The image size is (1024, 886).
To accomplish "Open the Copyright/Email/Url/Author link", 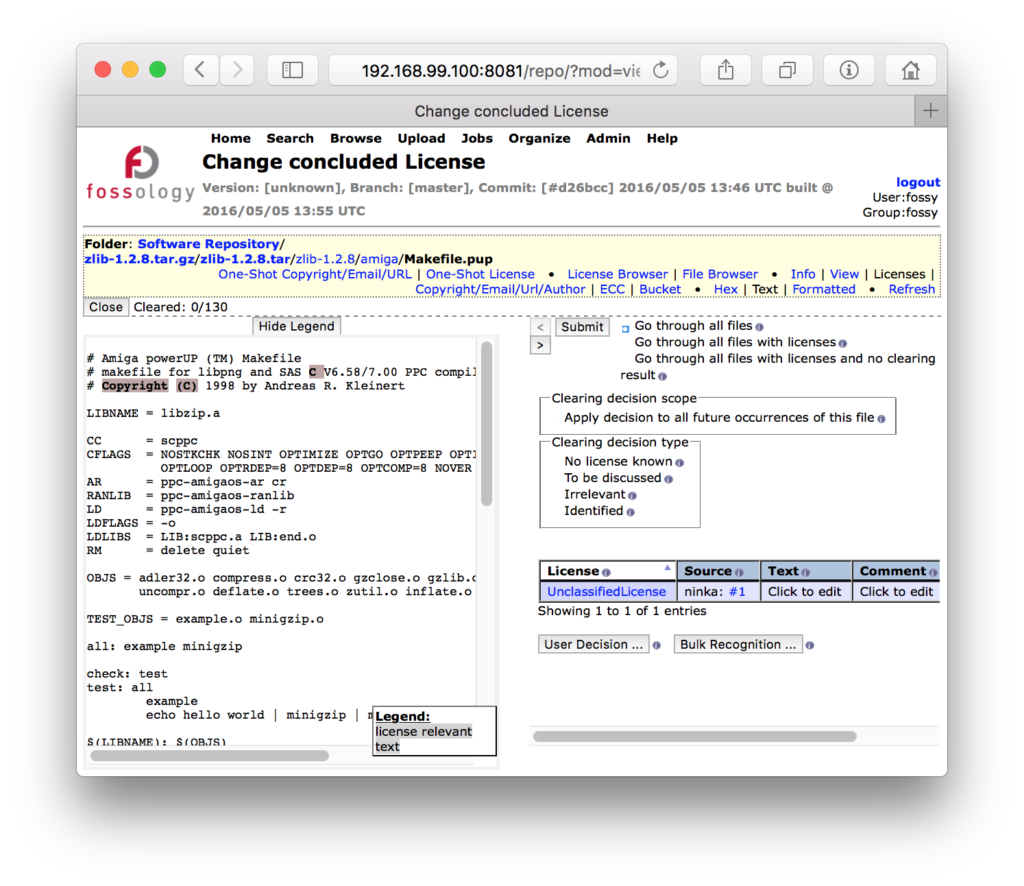I will (x=500, y=289).
